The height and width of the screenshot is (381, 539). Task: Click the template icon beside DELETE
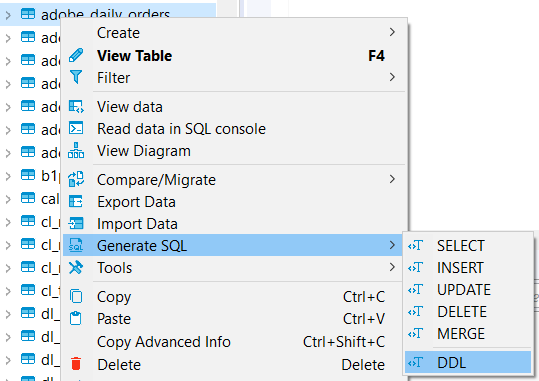click(x=415, y=312)
